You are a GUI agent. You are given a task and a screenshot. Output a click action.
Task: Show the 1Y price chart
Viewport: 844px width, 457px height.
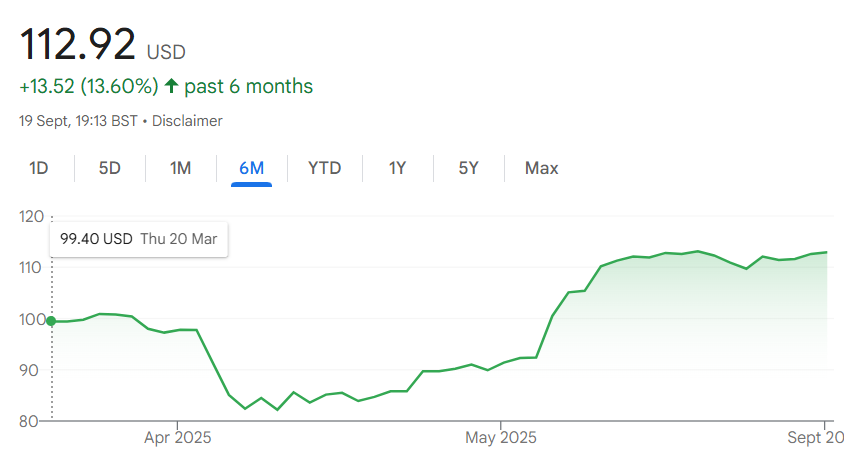click(x=397, y=168)
